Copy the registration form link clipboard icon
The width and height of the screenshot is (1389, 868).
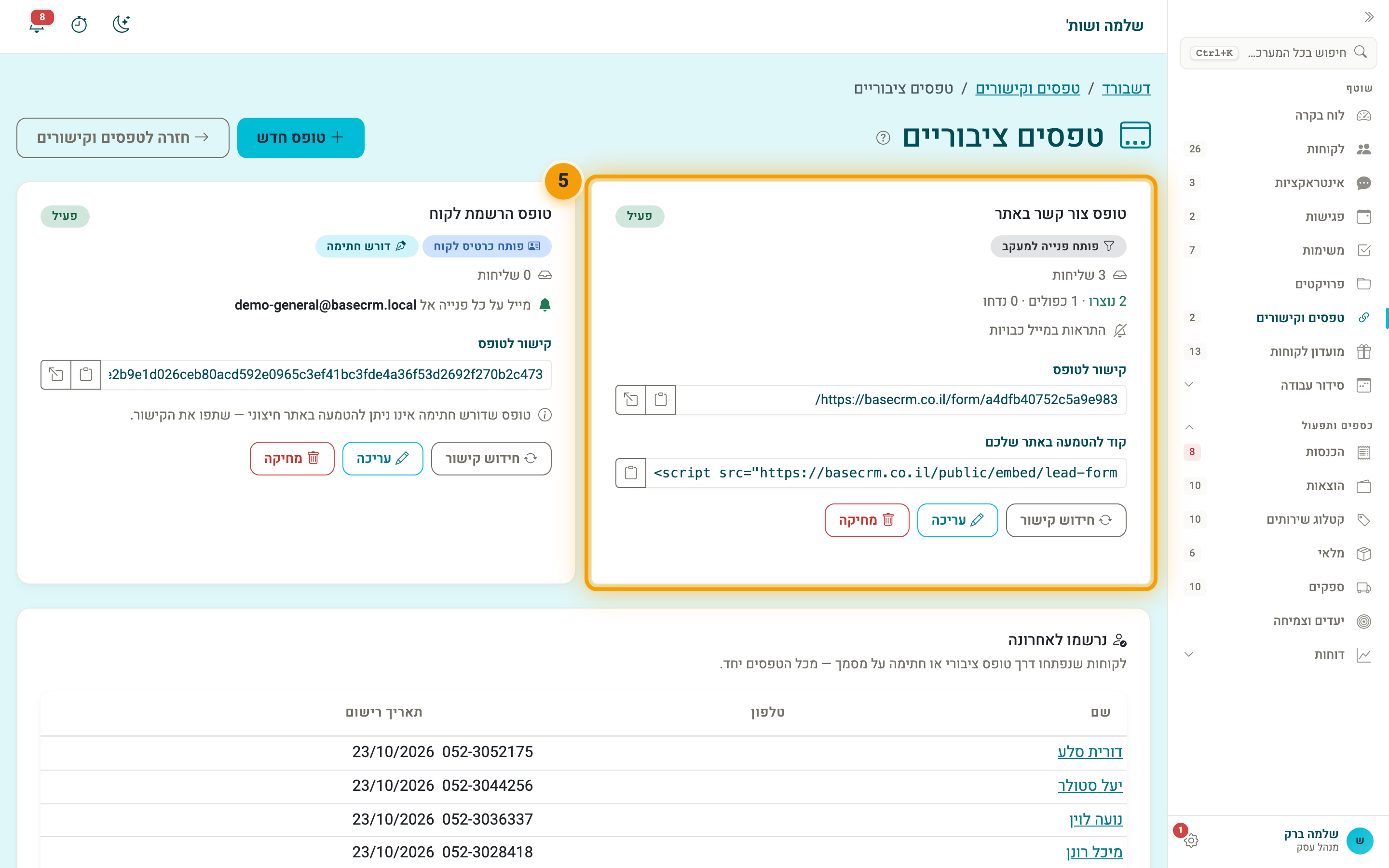pyautogui.click(x=85, y=375)
